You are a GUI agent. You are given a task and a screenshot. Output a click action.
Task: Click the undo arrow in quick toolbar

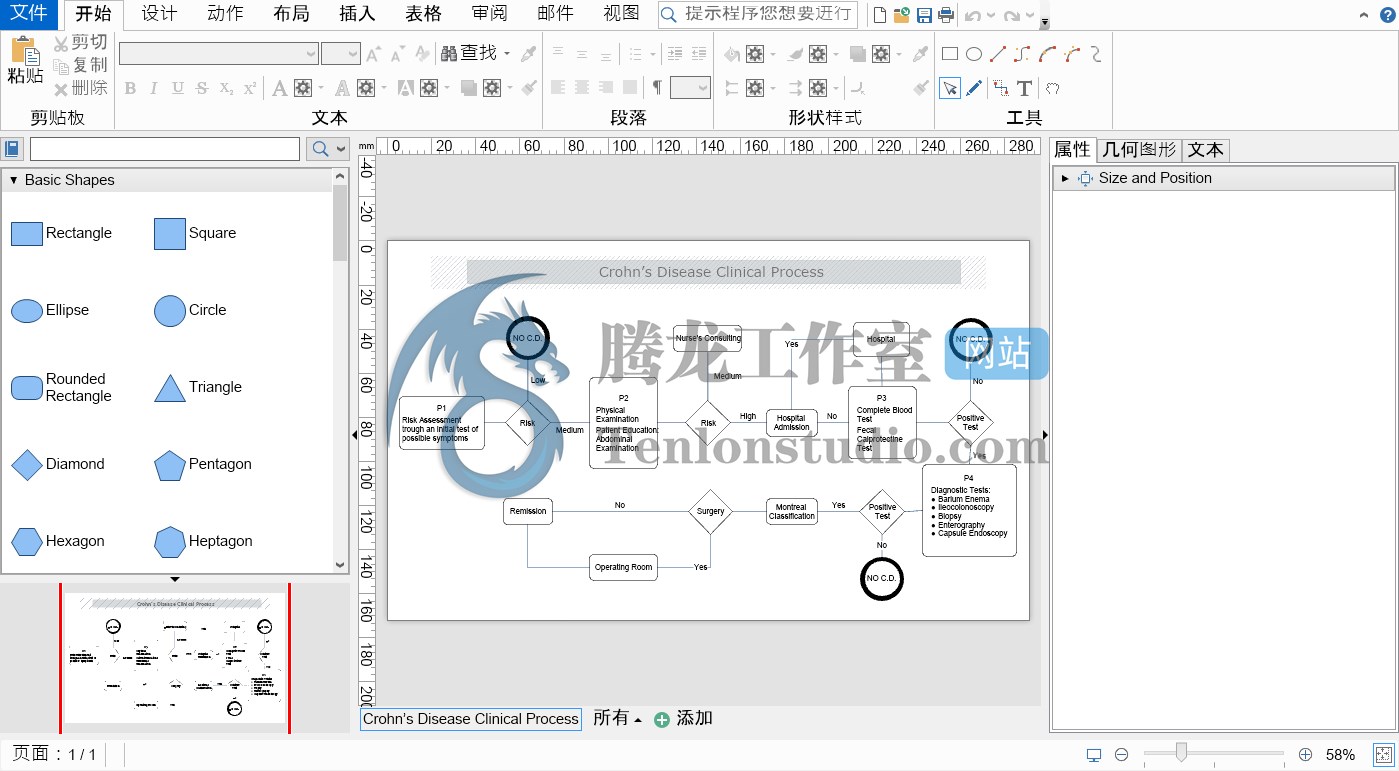973,15
